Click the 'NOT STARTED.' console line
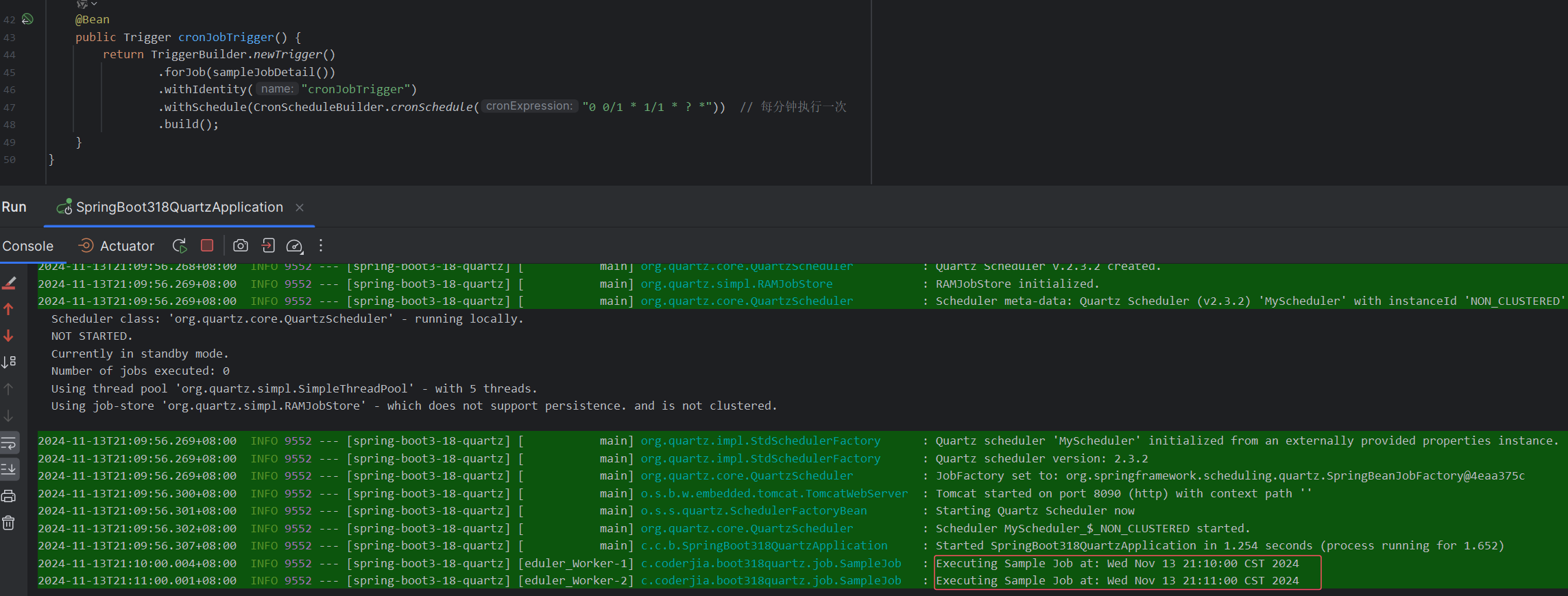Image resolution: width=1568 pixels, height=596 pixels. pos(92,336)
